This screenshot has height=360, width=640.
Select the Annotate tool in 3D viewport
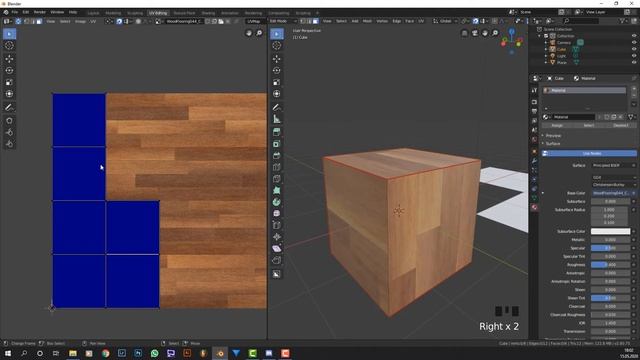(277, 107)
